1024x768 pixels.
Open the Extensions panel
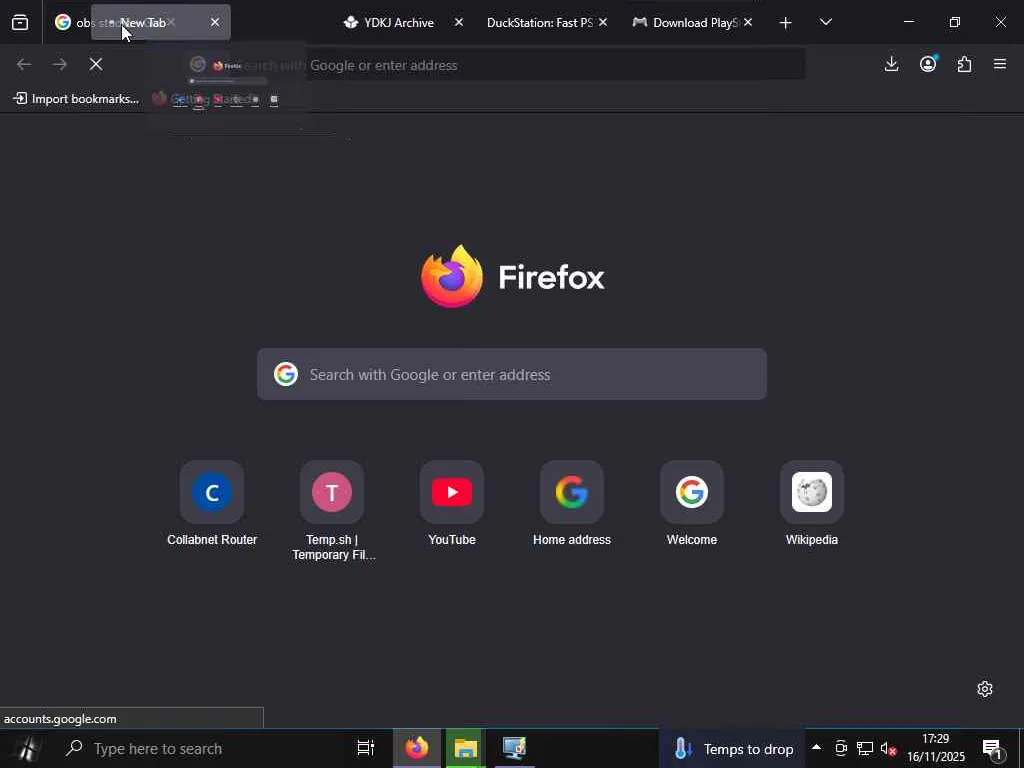tap(964, 64)
